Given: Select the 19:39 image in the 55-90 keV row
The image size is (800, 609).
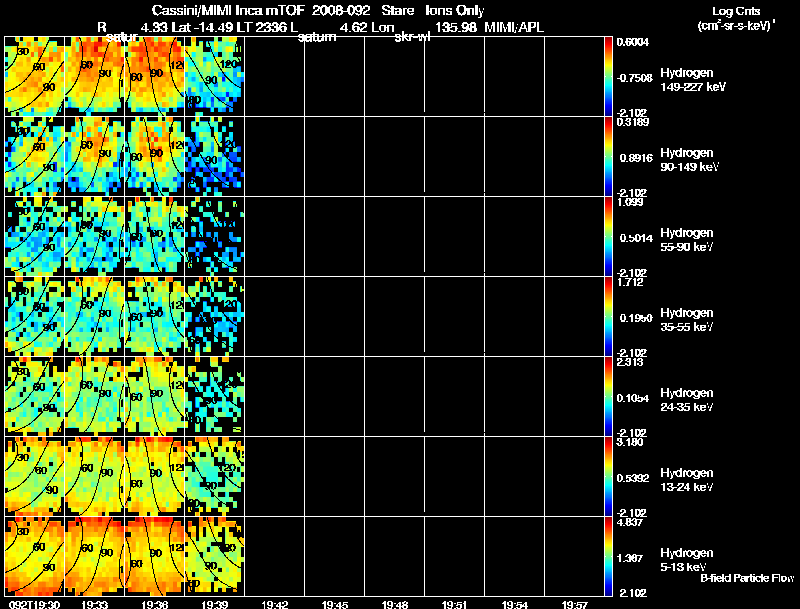Looking at the screenshot, I should 214,236.
